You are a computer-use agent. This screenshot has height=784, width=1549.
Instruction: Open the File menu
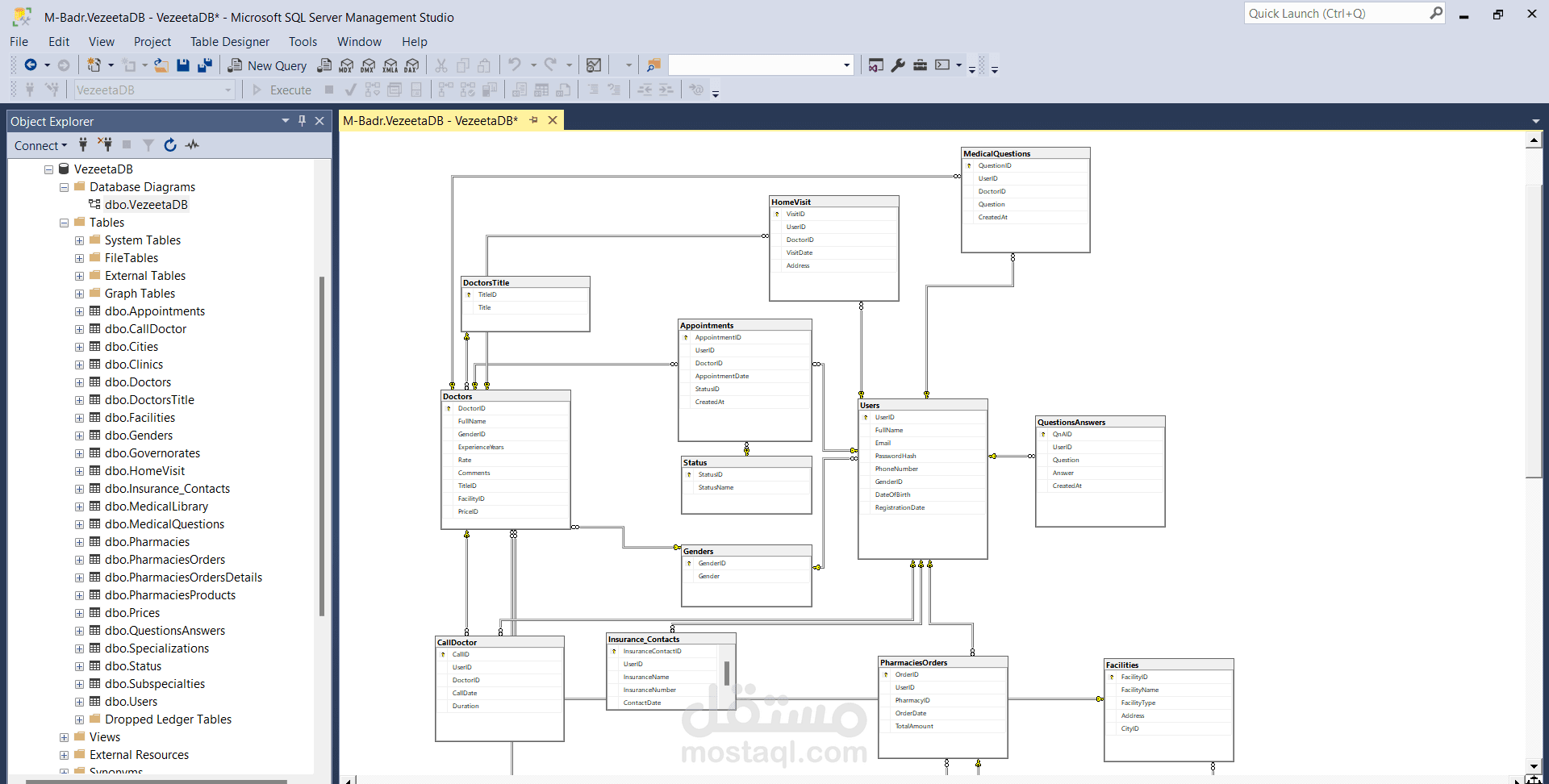19,42
